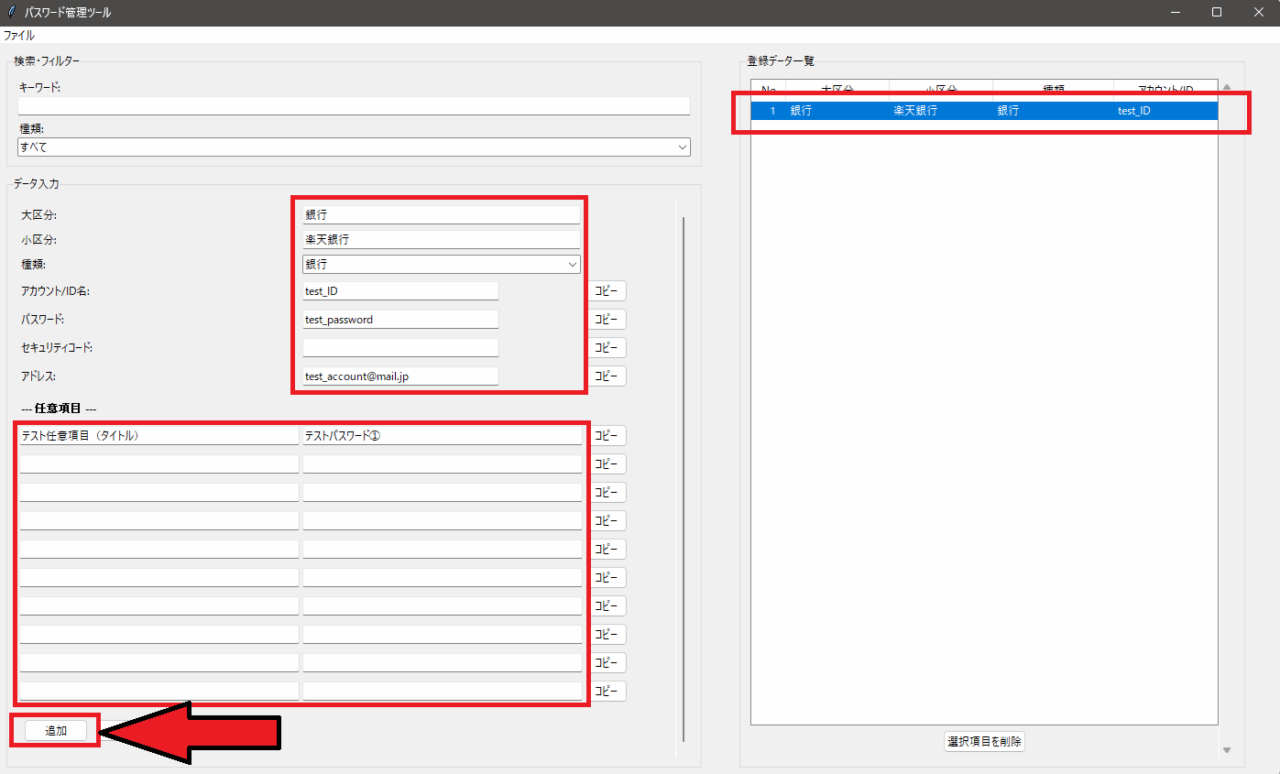This screenshot has height=774, width=1280.
Task: Open the ファイル menu
Action: point(19,35)
